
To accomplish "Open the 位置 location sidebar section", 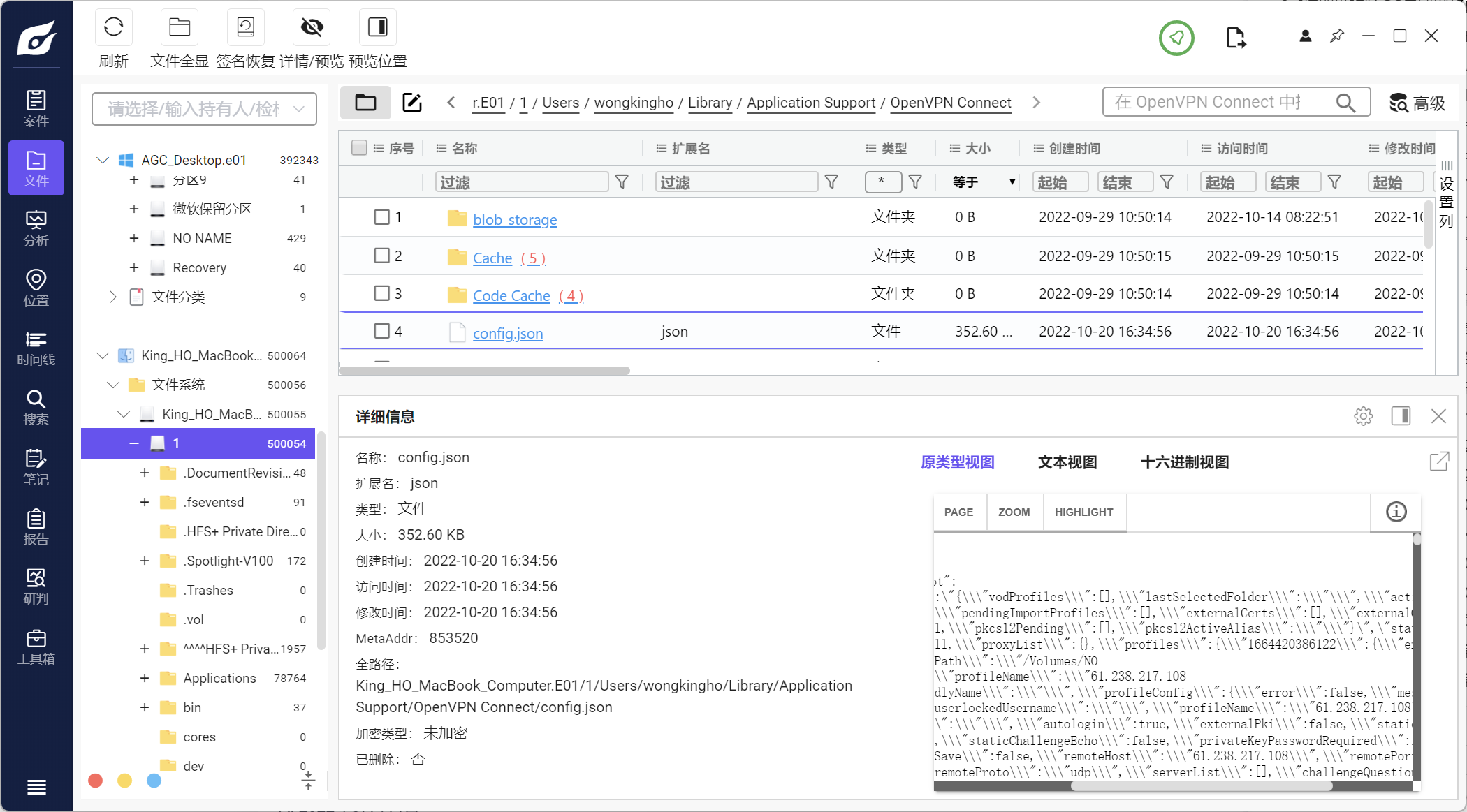I will [36, 288].
